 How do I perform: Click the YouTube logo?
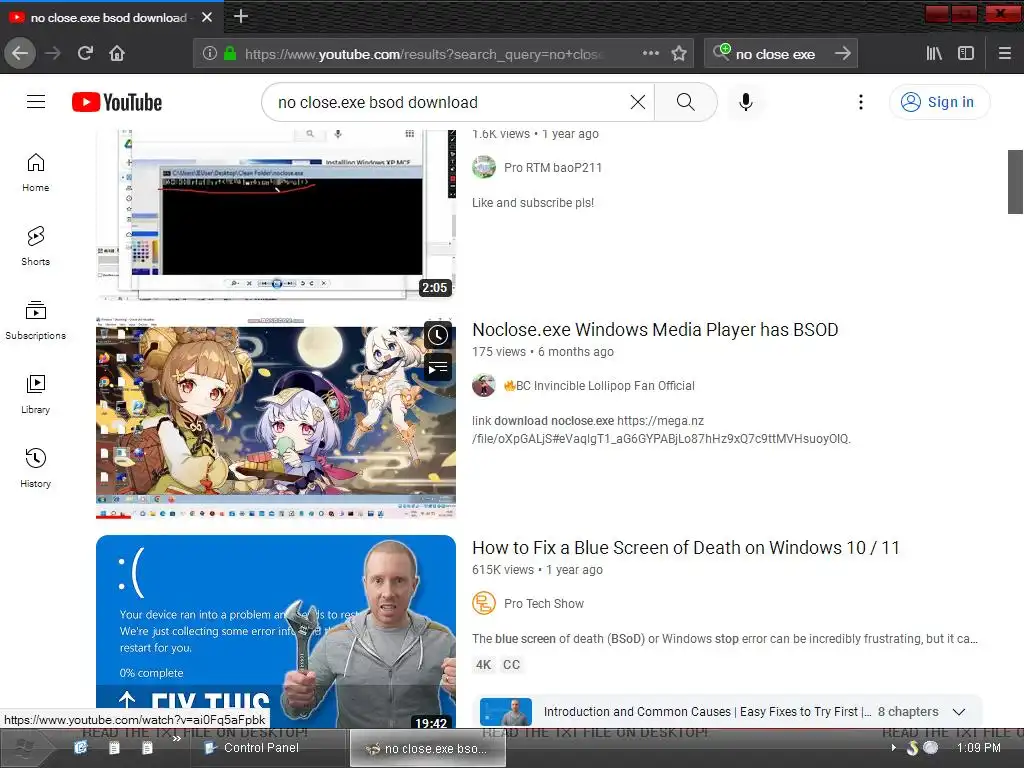coord(117,102)
